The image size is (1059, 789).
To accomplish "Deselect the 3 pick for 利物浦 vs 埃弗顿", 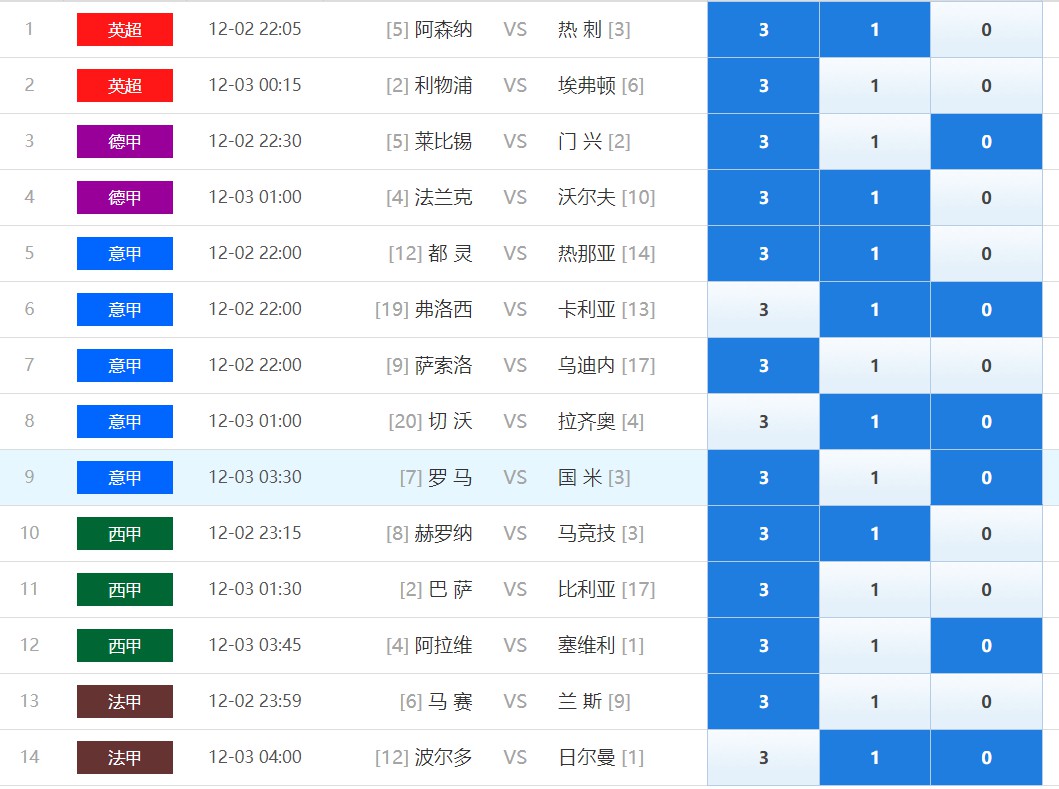I will pyautogui.click(x=763, y=85).
